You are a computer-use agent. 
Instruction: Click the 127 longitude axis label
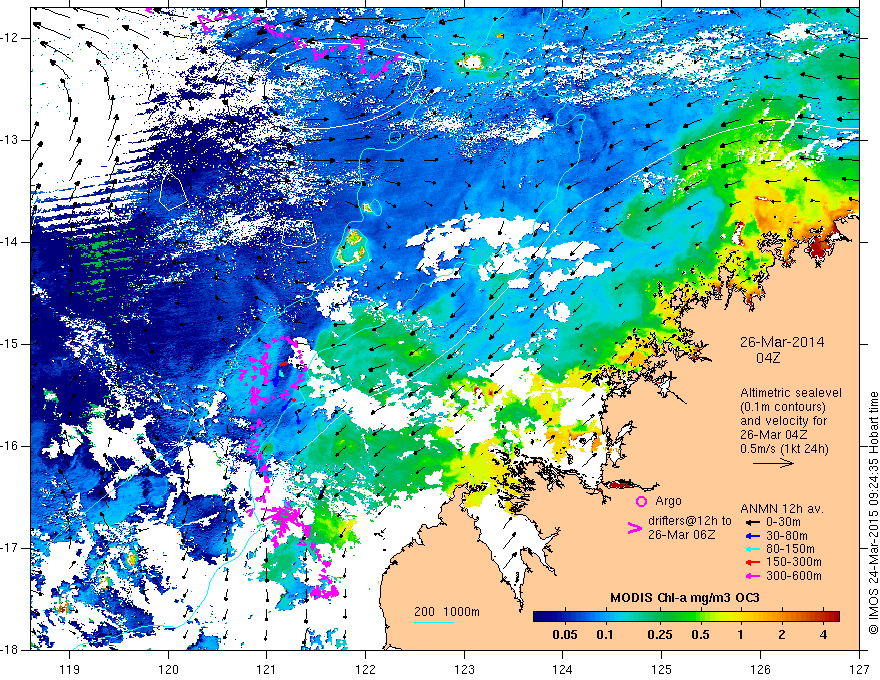click(859, 669)
